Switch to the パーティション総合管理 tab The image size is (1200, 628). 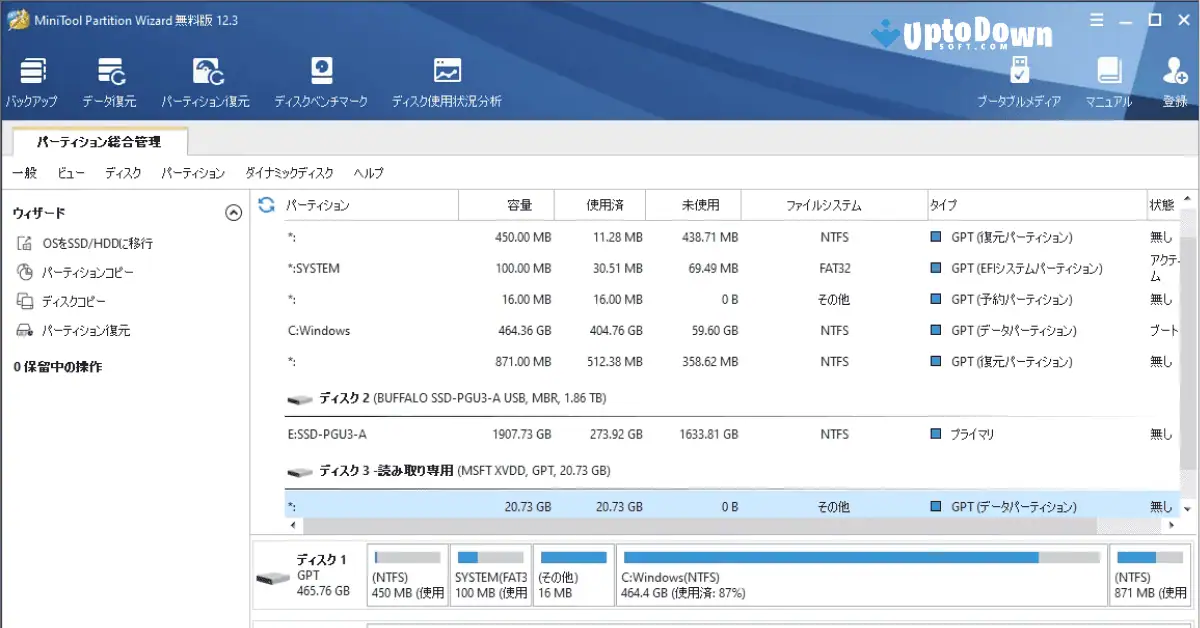(x=99, y=141)
